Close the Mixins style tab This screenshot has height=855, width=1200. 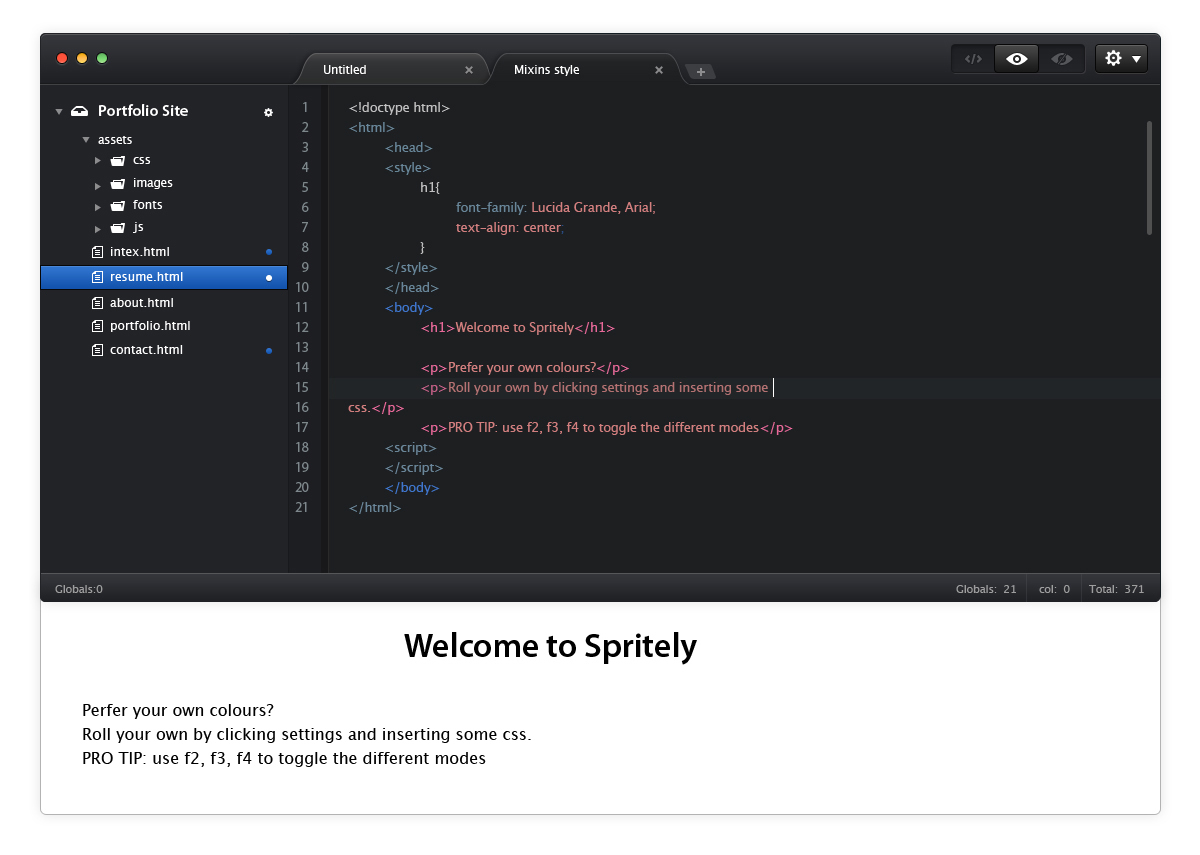point(659,70)
